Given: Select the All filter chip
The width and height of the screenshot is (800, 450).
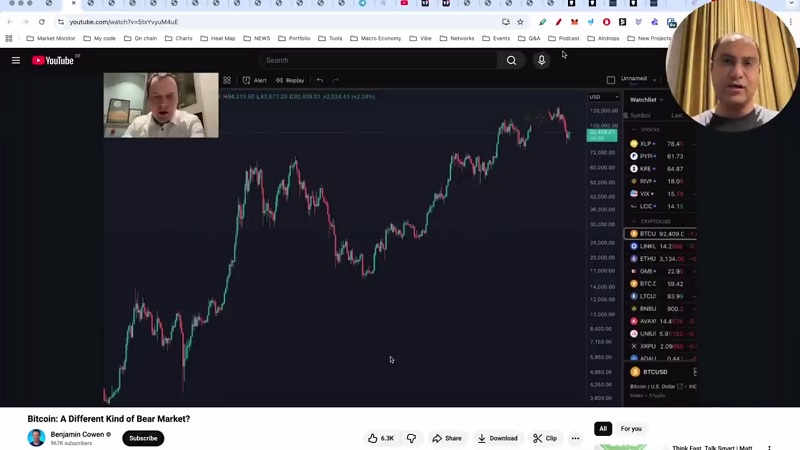Looking at the screenshot, I should 603,429.
